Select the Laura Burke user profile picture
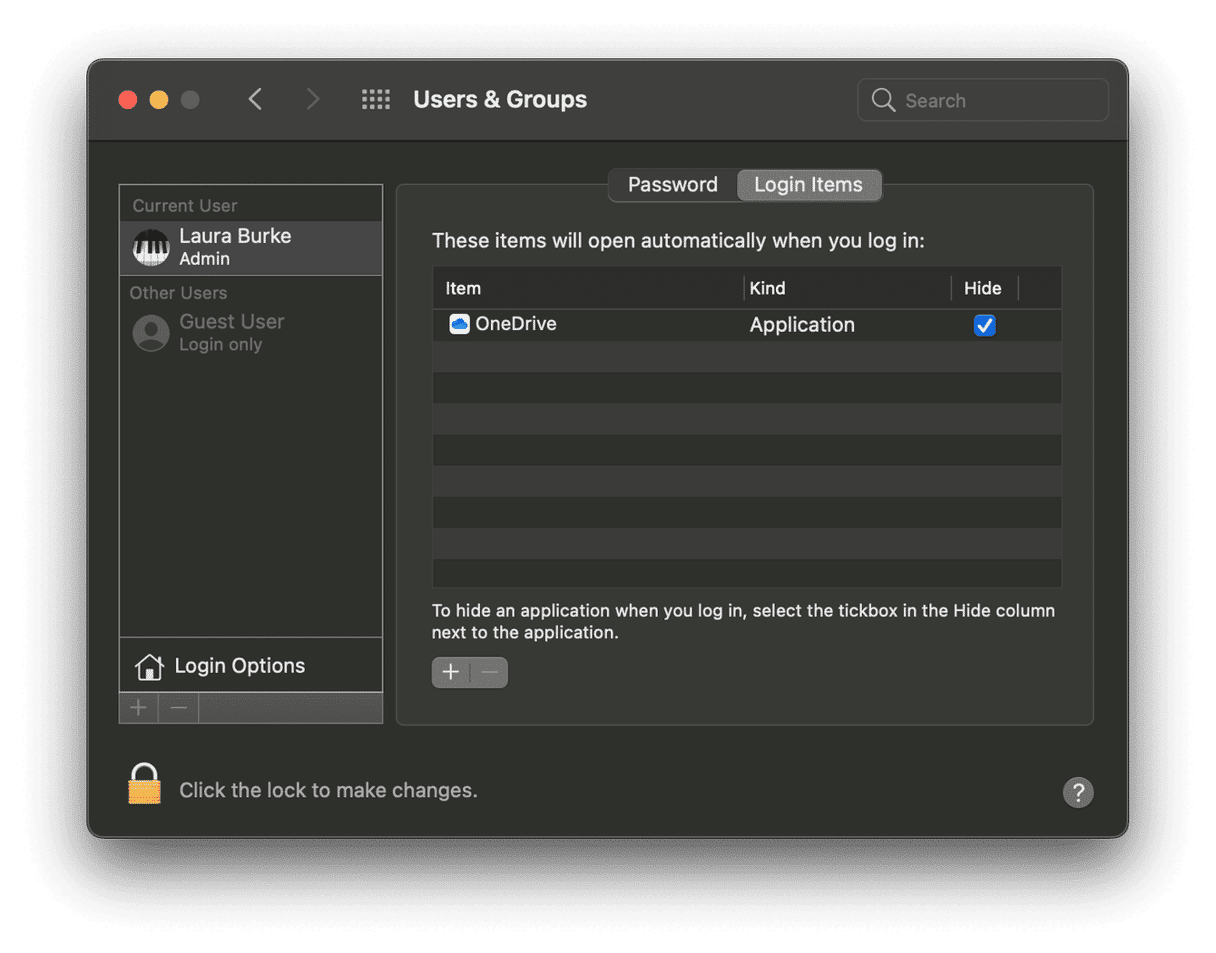1216x953 pixels. pos(150,247)
